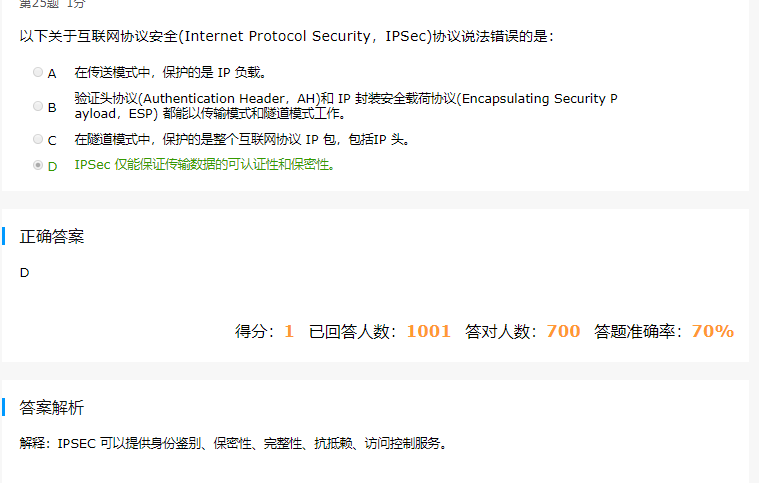This screenshot has width=759, height=483.
Task: Click the 70% accuracy rate value
Action: pyautogui.click(x=713, y=332)
